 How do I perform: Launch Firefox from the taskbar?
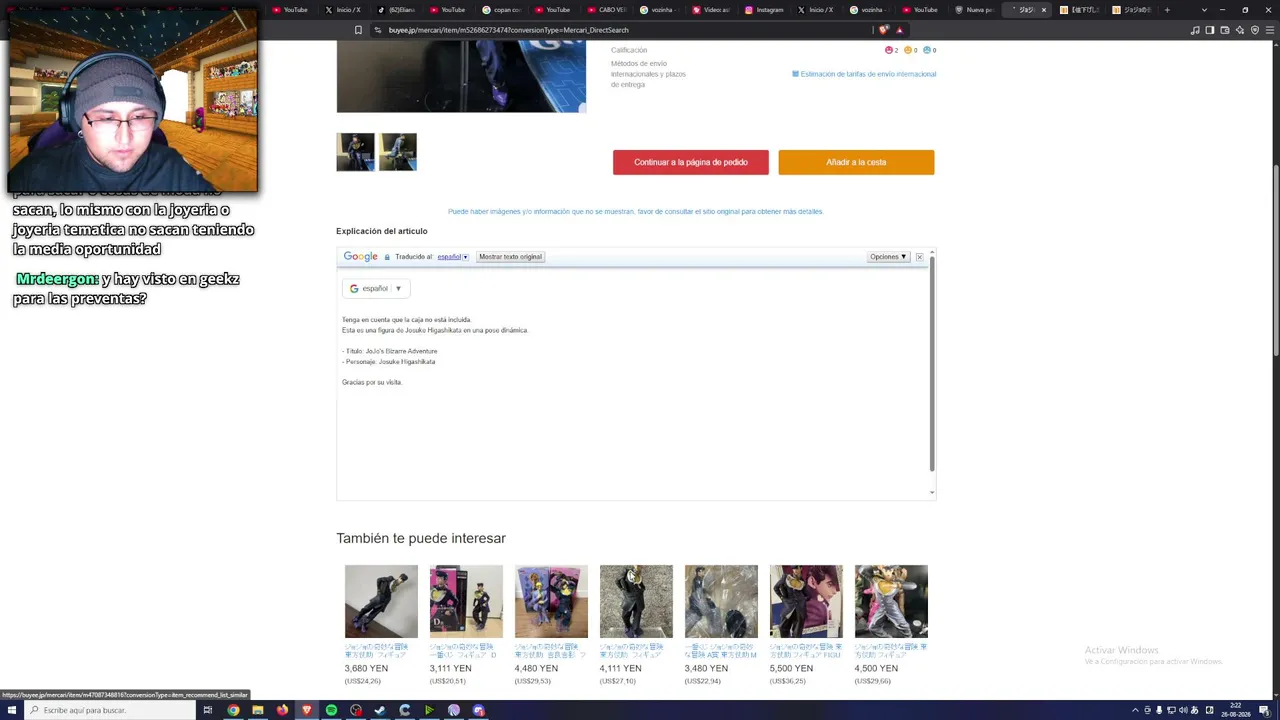point(282,710)
